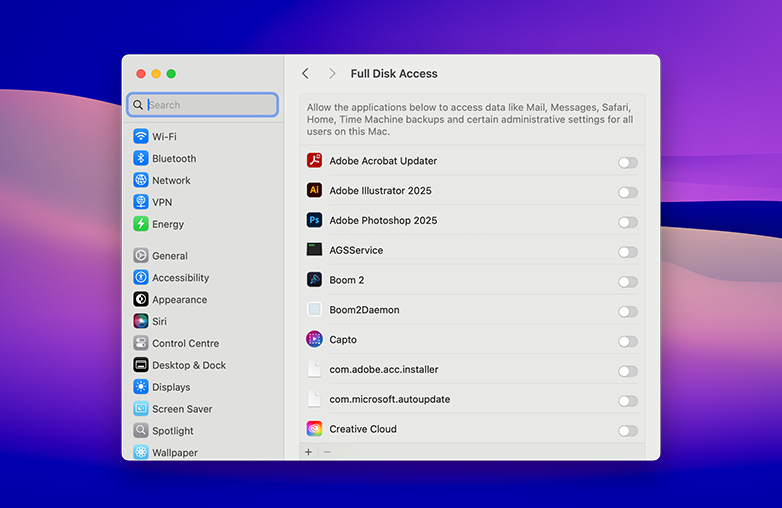Click the Wi-Fi icon in the sidebar

(x=141, y=136)
